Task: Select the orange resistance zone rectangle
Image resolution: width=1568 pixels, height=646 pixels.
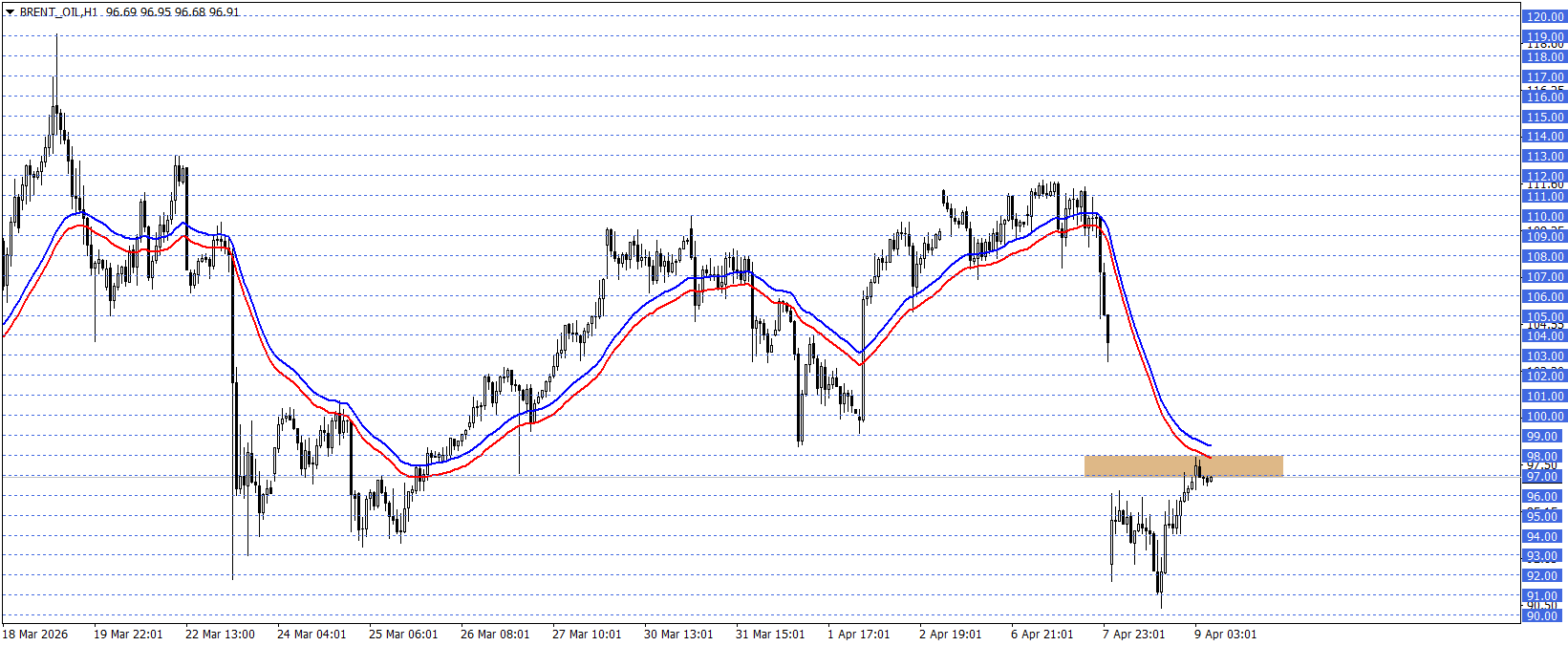Action: click(x=1183, y=466)
